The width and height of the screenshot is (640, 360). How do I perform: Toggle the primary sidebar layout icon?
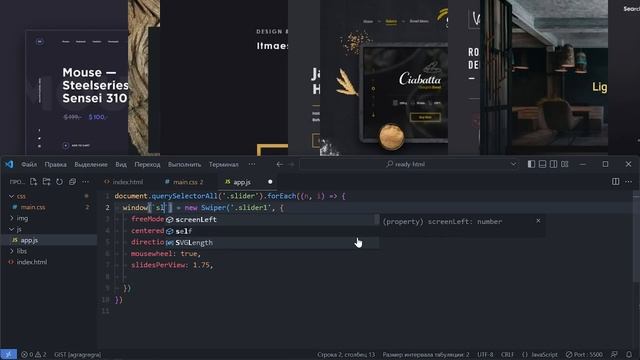tap(531, 164)
